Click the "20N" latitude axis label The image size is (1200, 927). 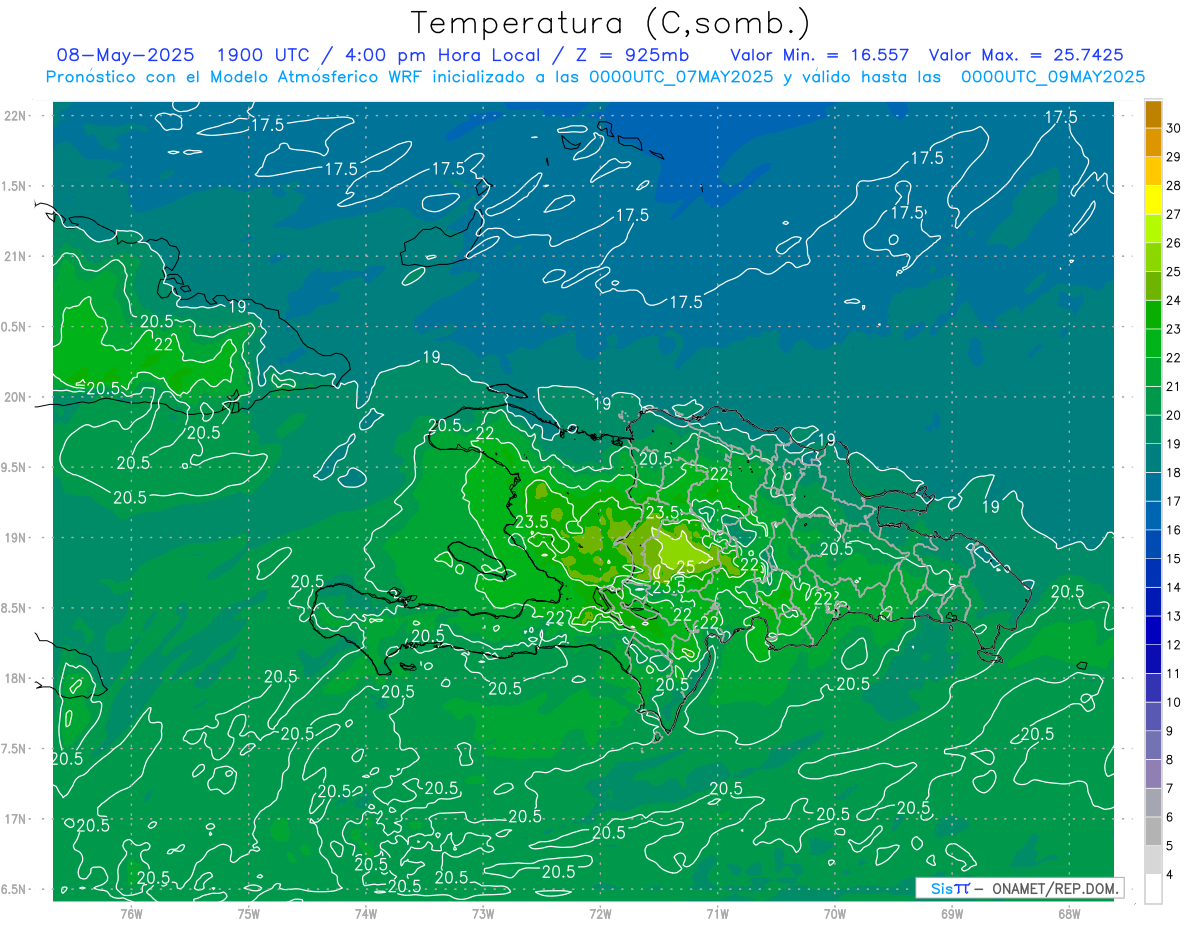point(15,397)
